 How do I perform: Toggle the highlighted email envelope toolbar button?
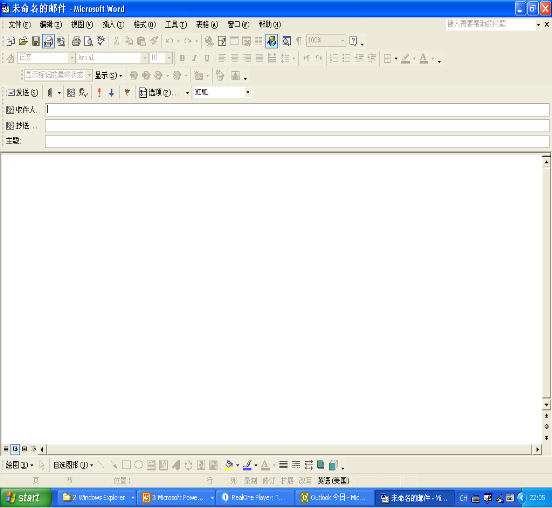click(48, 41)
